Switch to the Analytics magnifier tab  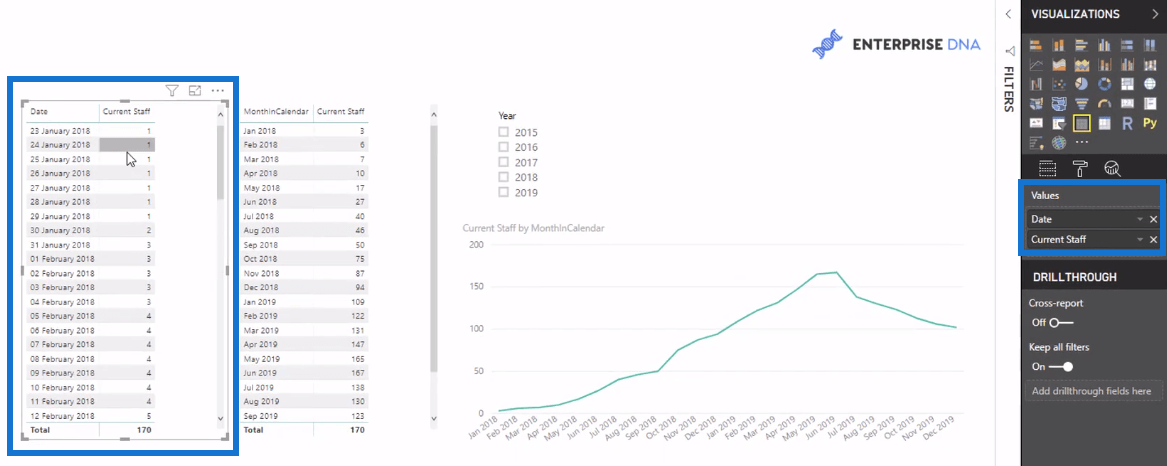1113,168
